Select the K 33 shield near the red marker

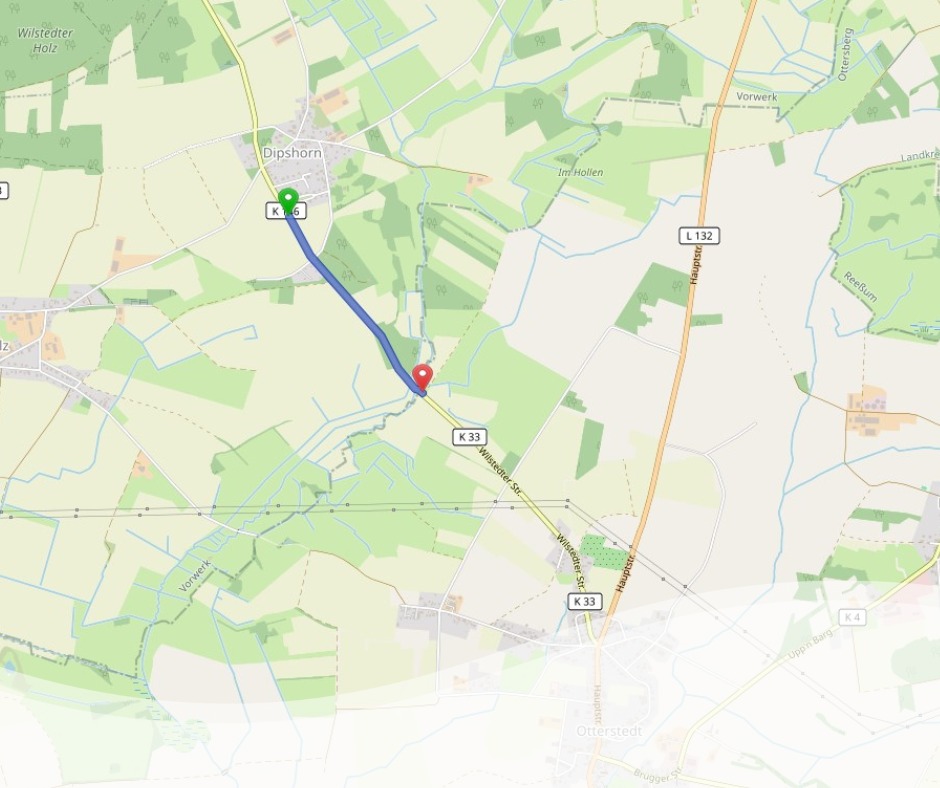469,437
